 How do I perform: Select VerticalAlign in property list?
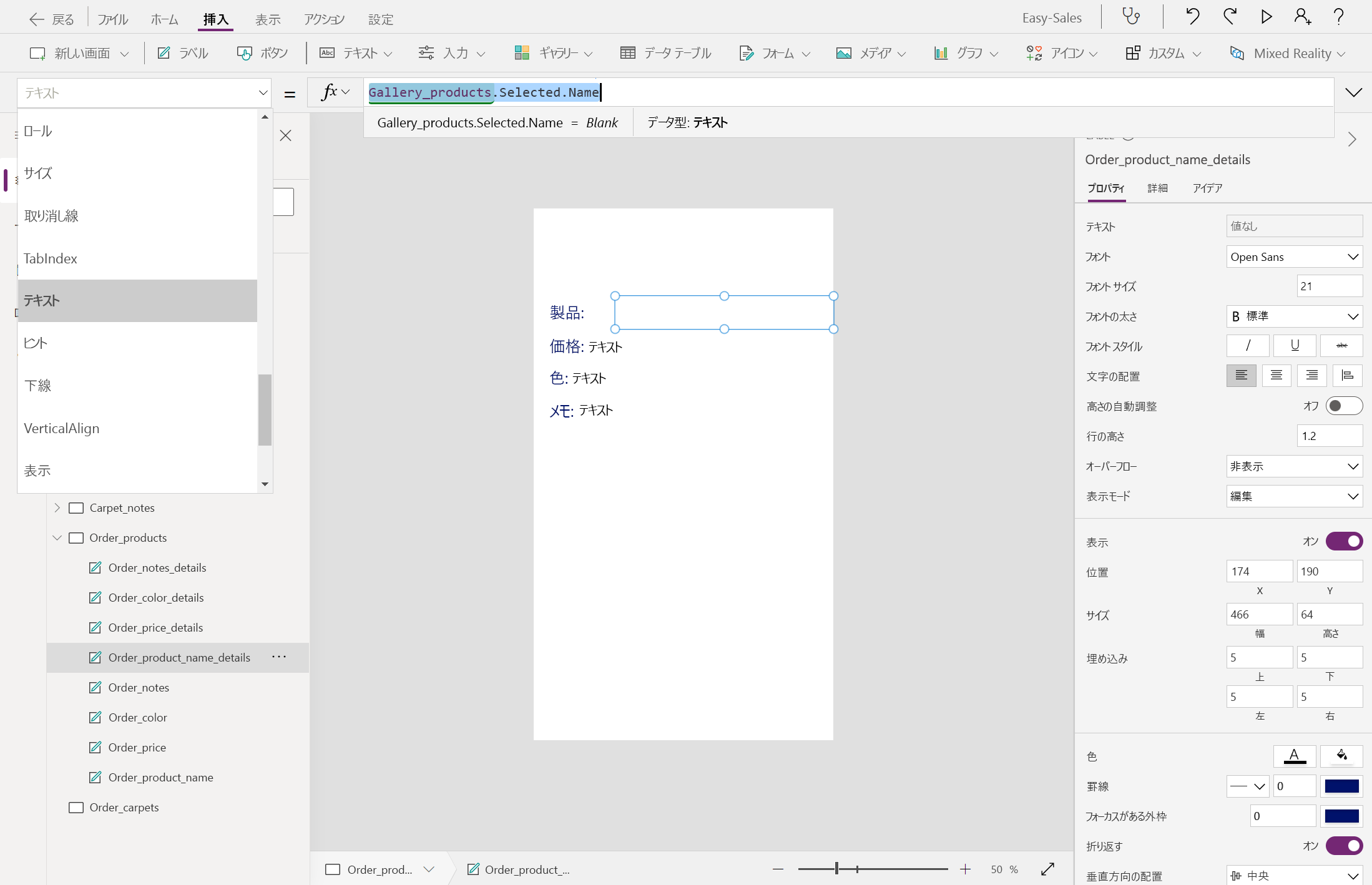[137, 428]
